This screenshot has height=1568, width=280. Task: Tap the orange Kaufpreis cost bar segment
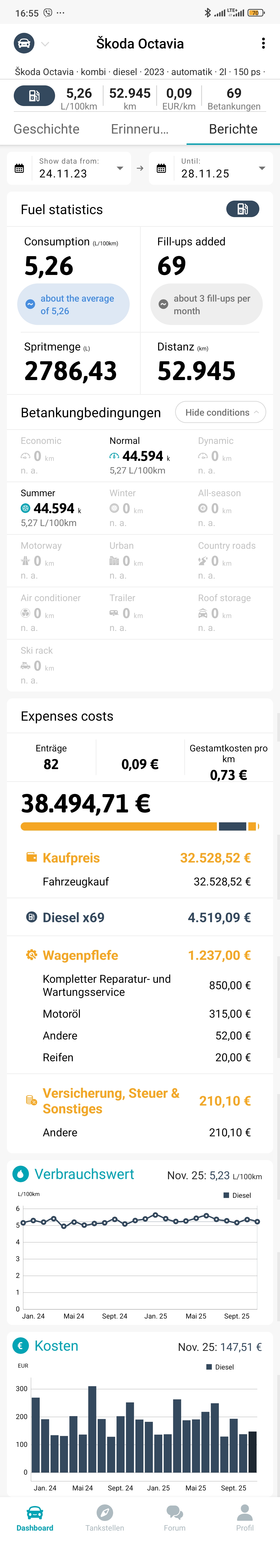pyautogui.click(x=119, y=826)
